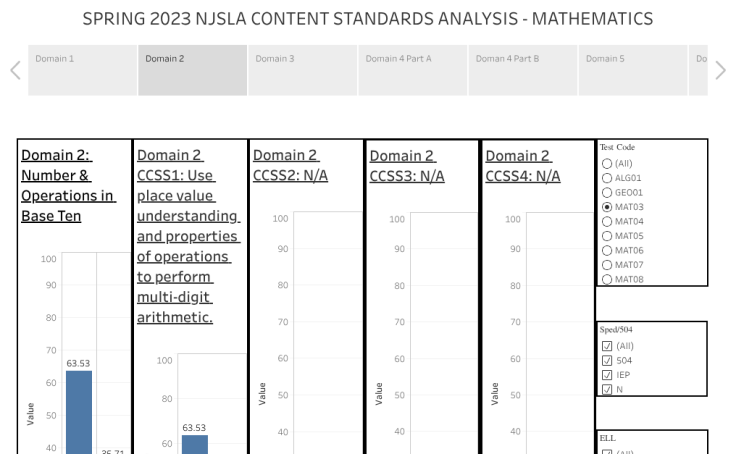Toggle the N checkbox under Sped/504
This screenshot has width=736, height=454.
click(x=607, y=390)
